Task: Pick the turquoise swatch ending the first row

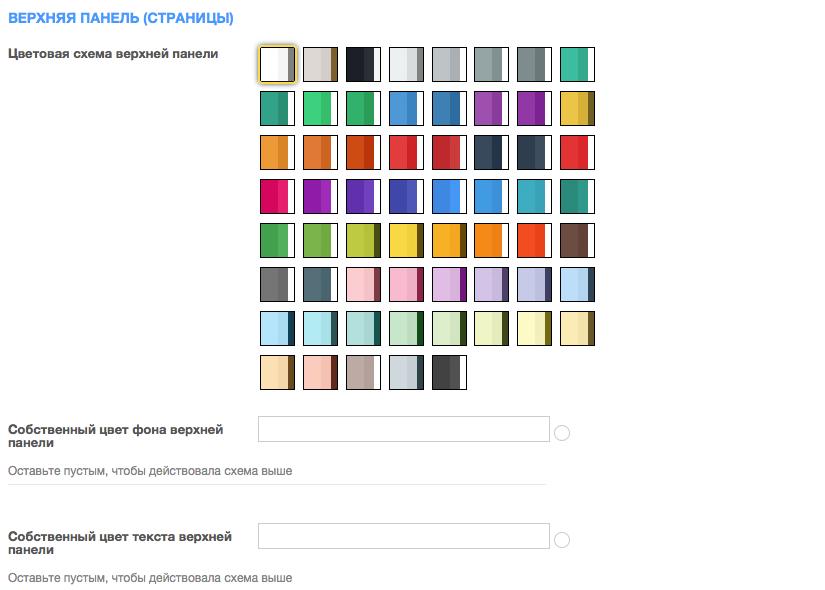Action: [x=577, y=64]
